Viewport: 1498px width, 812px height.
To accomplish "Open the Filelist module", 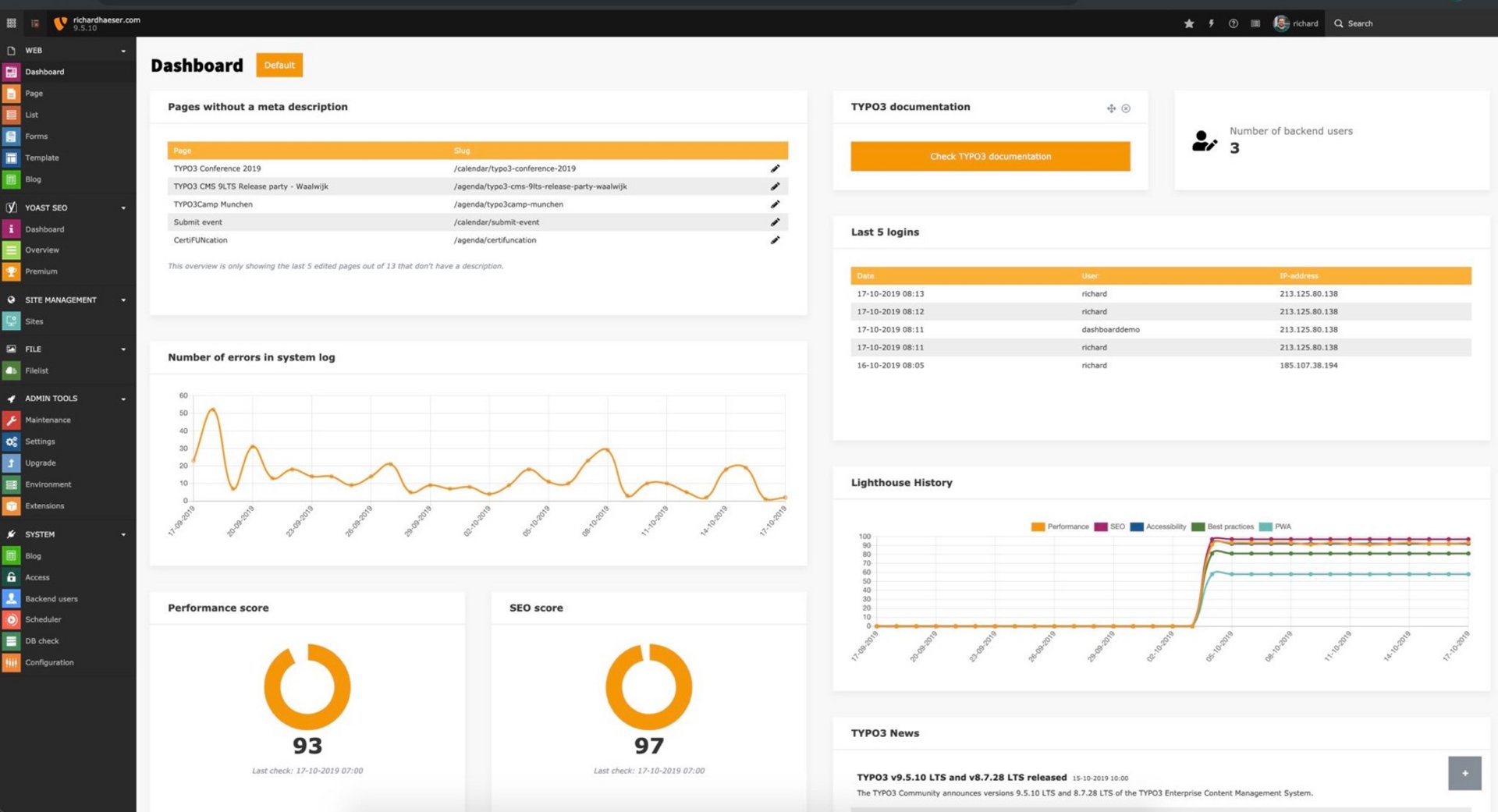I will [68, 371].
